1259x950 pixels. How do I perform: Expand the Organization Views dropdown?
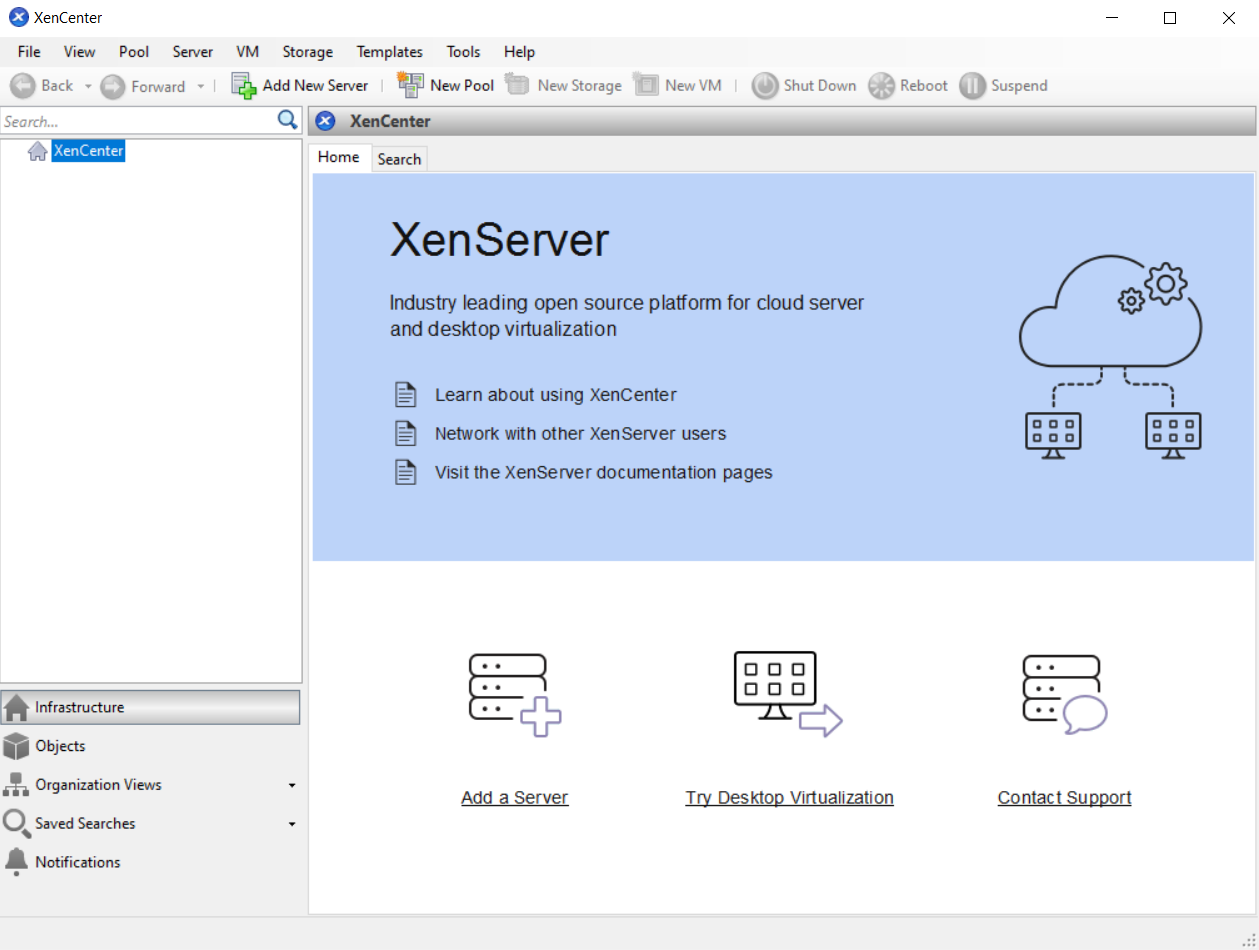[x=291, y=785]
